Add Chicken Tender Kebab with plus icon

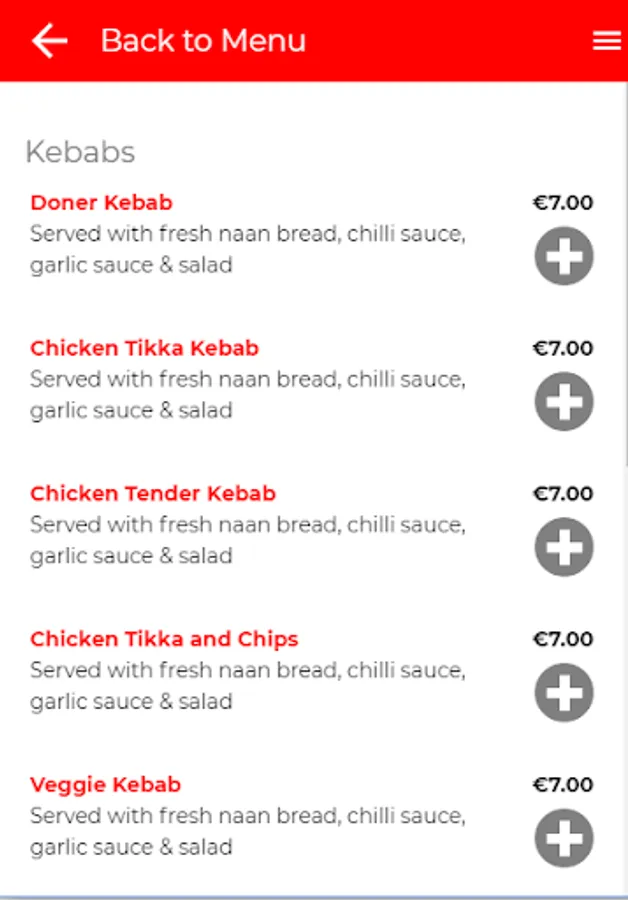coord(564,546)
